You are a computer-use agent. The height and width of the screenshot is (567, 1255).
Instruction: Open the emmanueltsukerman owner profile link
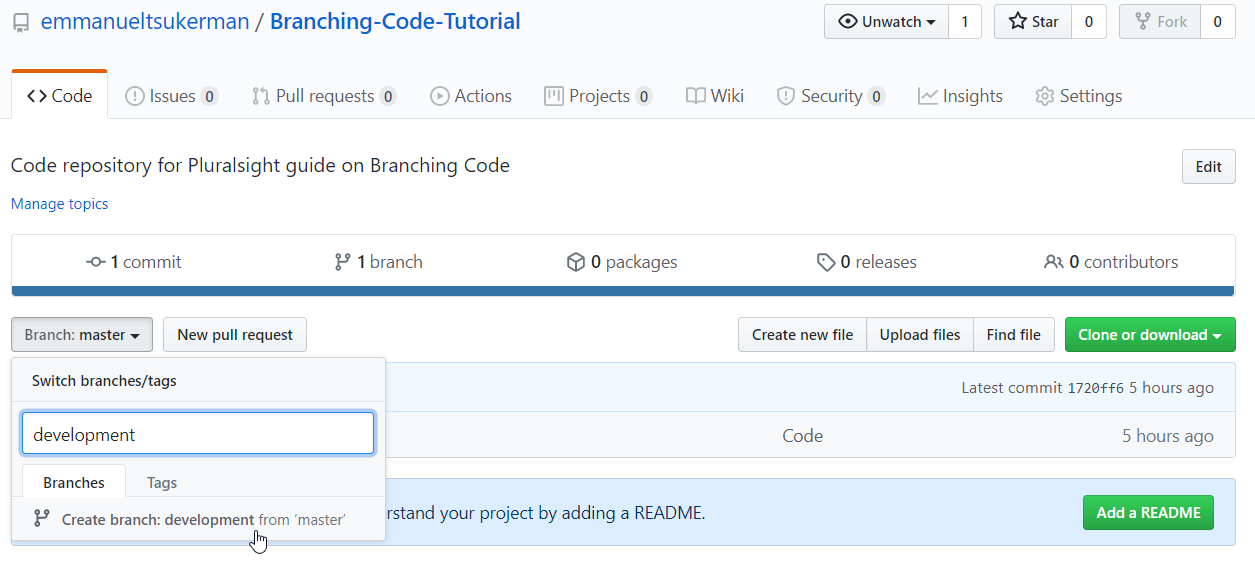[145, 21]
